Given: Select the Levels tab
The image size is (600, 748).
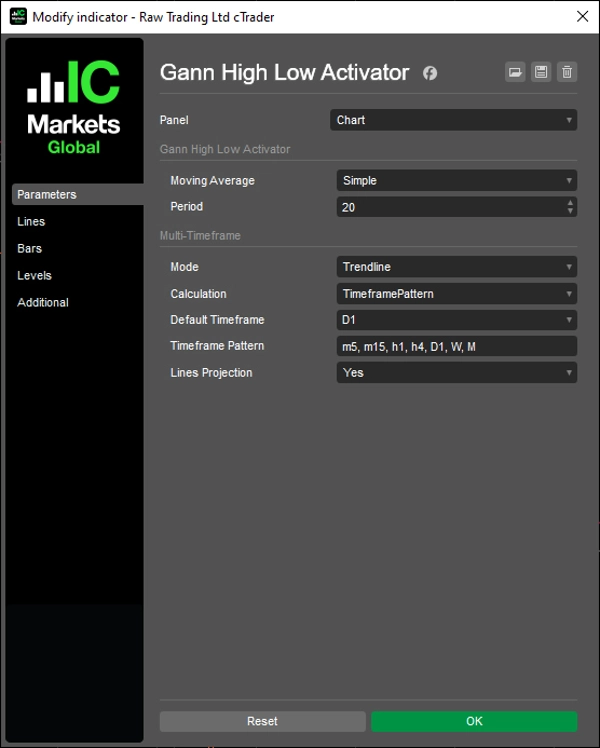Looking at the screenshot, I should coord(34,276).
